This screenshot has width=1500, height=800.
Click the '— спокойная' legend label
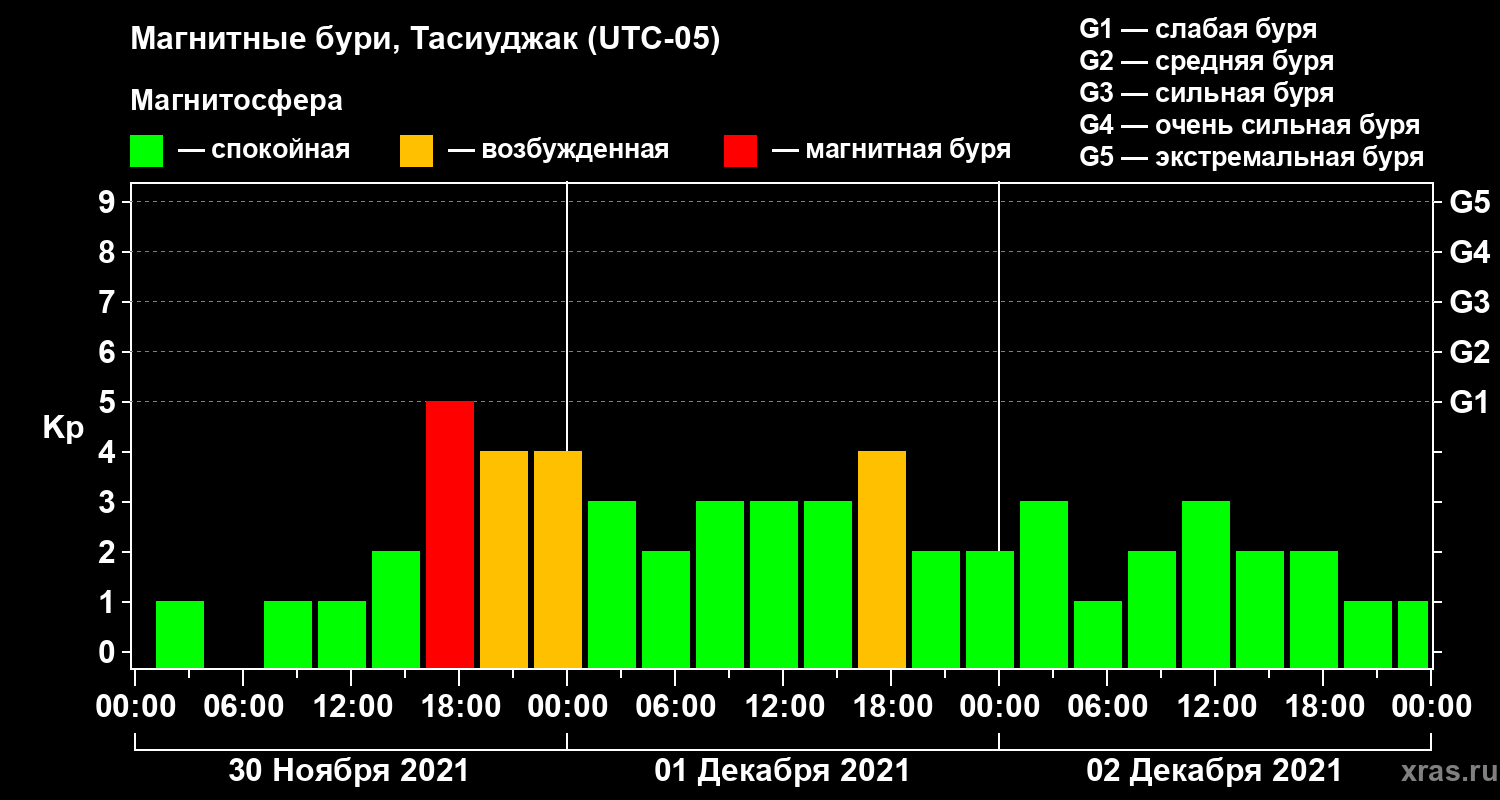coord(264,151)
